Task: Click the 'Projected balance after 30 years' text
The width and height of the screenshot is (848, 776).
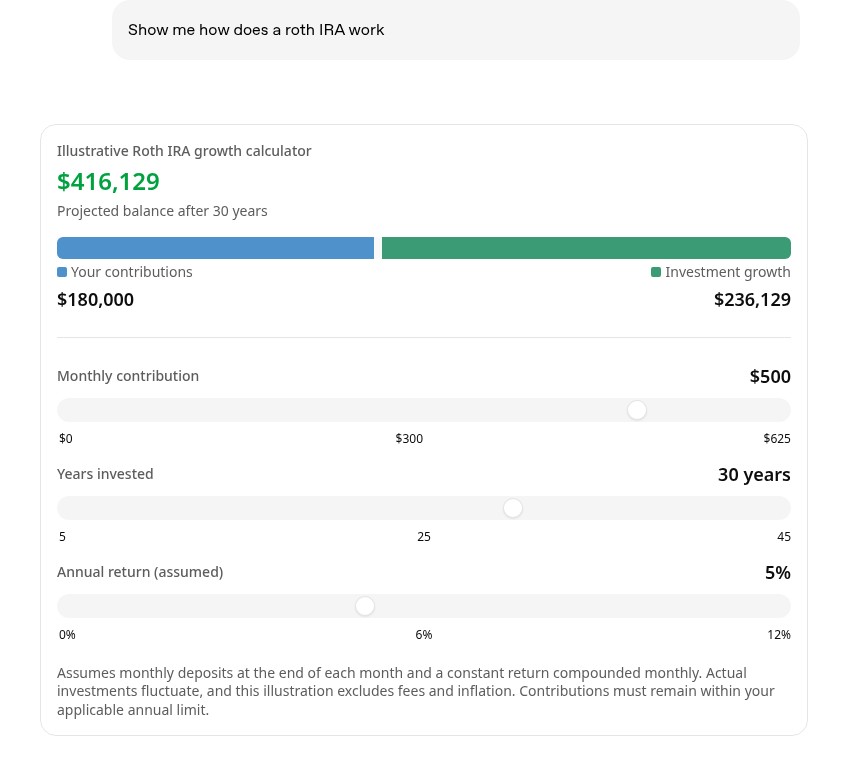Action: point(162,211)
